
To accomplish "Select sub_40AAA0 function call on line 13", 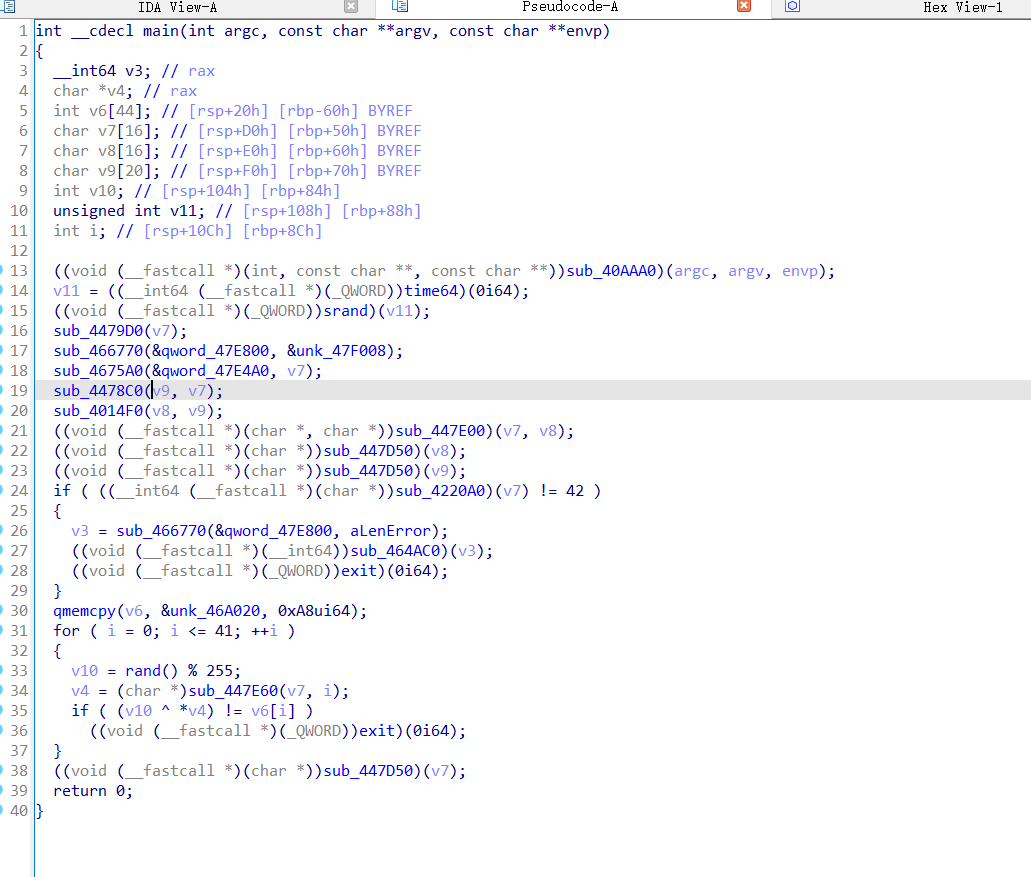I will pos(611,271).
